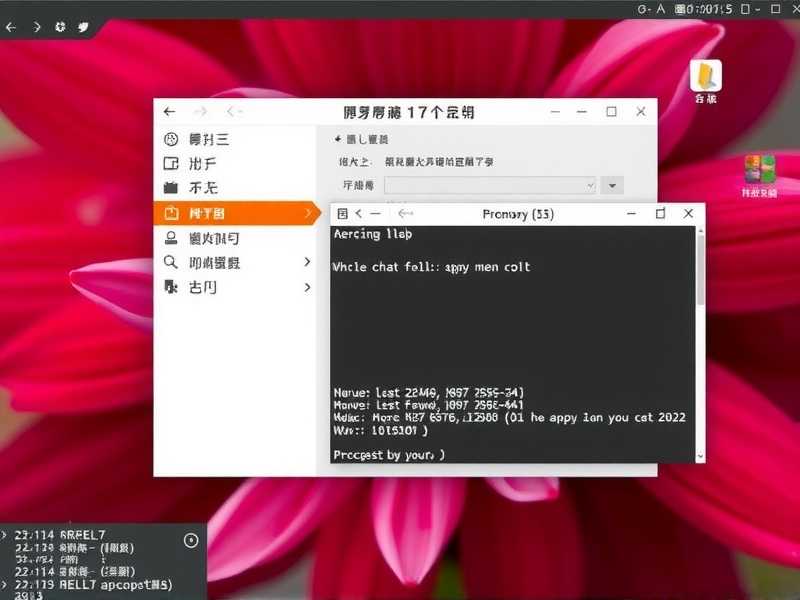This screenshot has height=600, width=800.
Task: Click the search magnifier icon in the sidebar
Action: coord(172,262)
